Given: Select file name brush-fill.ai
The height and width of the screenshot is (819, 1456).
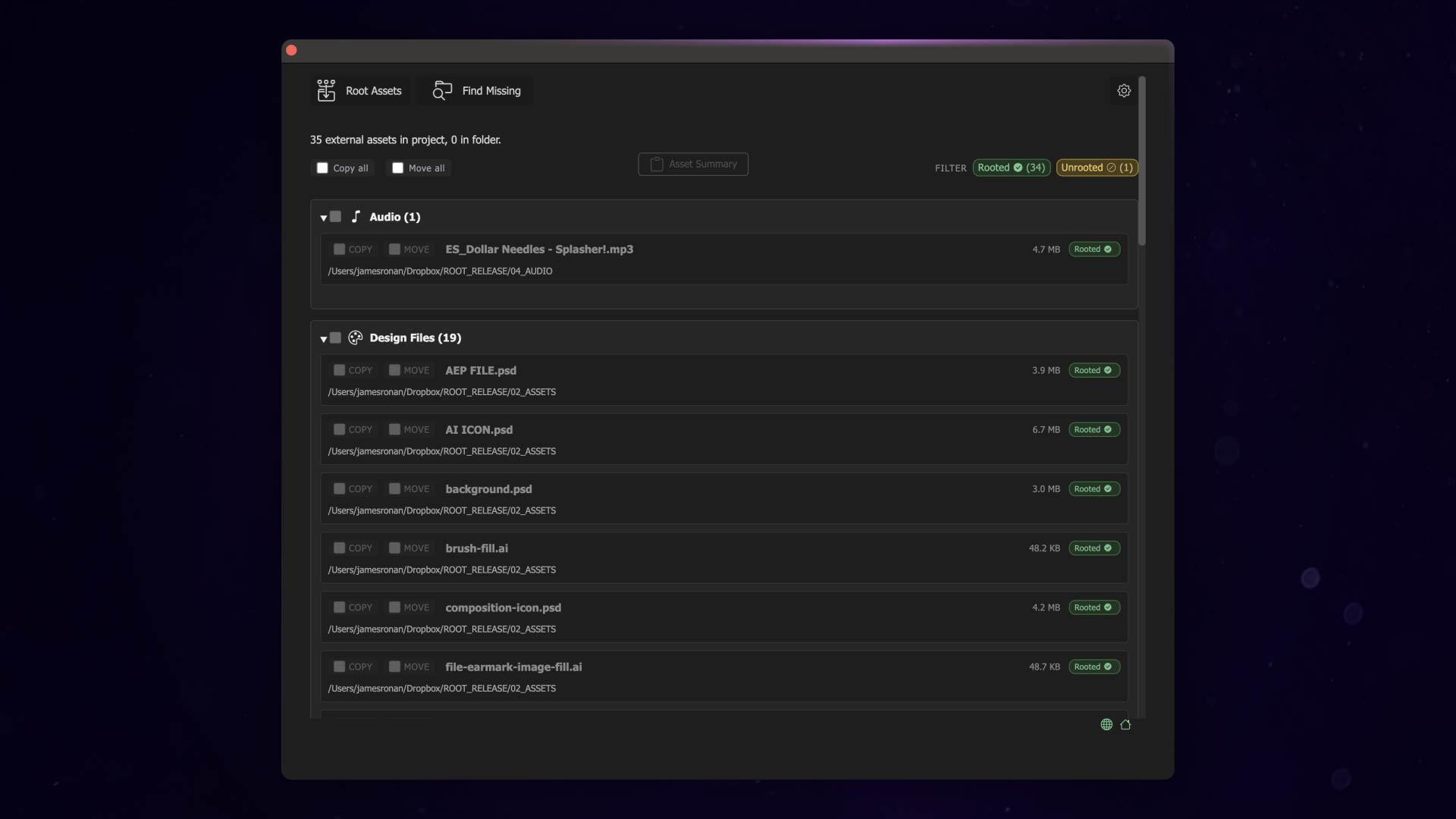Looking at the screenshot, I should [x=477, y=548].
